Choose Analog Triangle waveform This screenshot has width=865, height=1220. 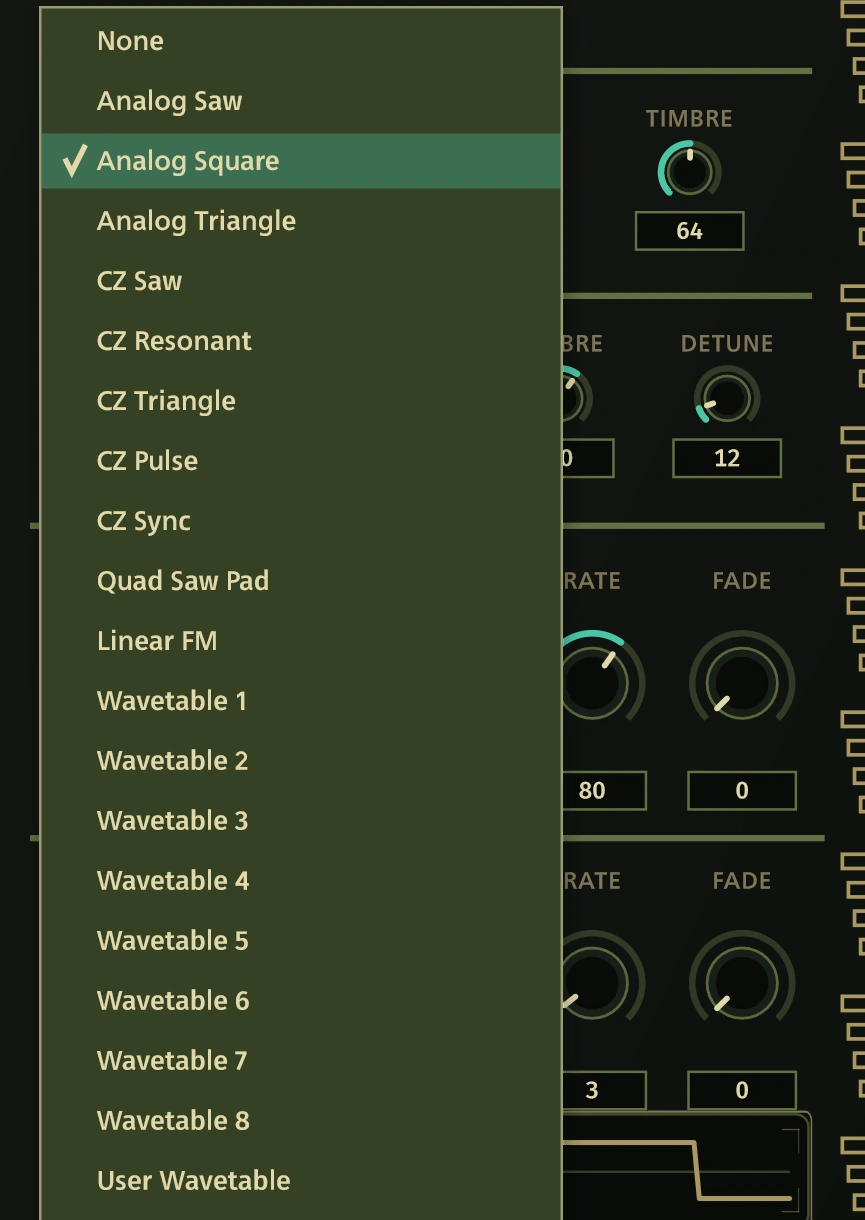[301, 221]
